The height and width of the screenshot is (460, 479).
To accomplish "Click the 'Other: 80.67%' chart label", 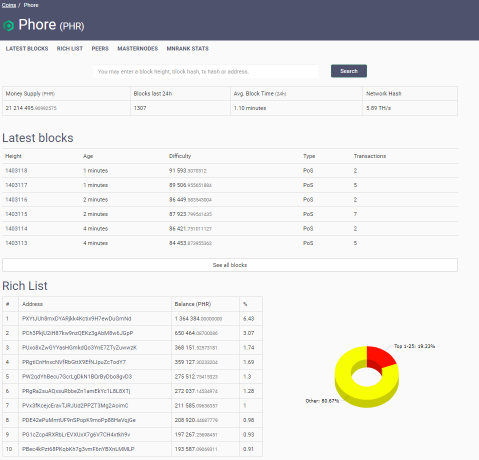I will point(322,401).
